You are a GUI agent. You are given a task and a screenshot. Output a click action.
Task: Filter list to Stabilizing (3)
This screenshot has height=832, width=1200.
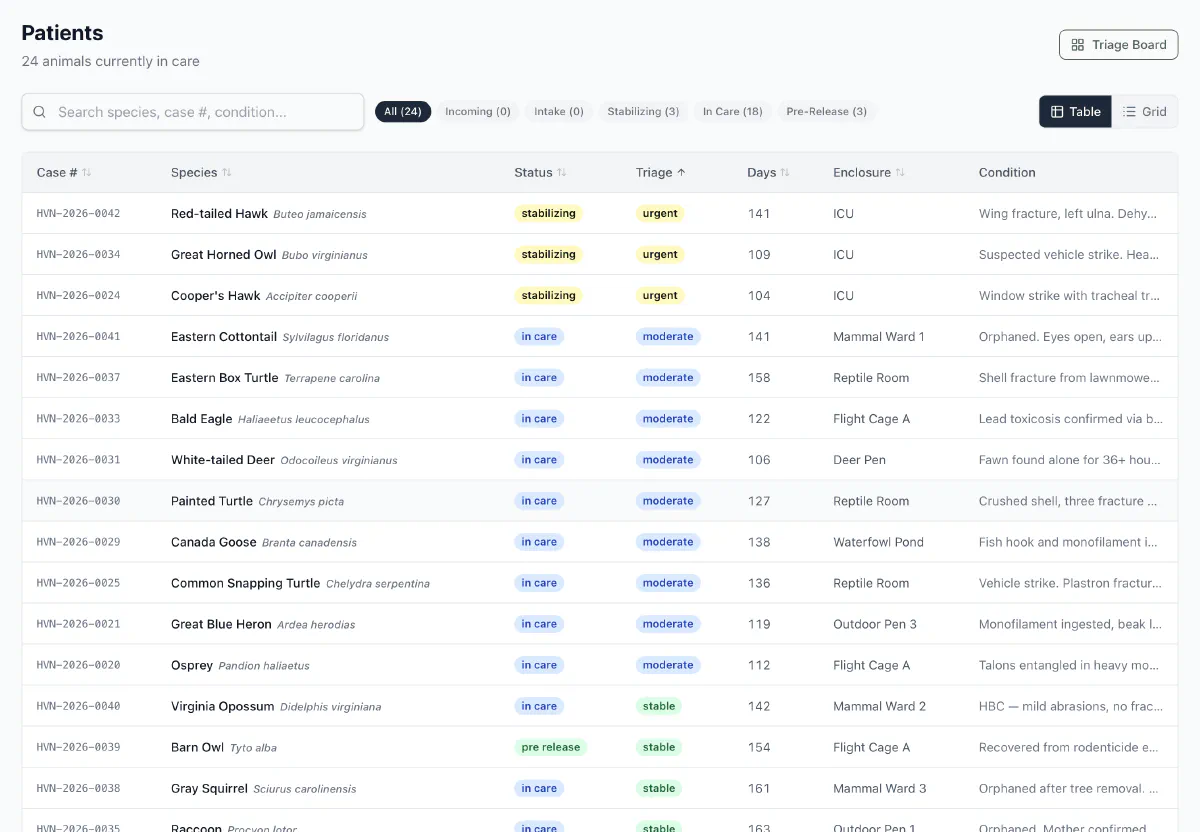pos(643,112)
